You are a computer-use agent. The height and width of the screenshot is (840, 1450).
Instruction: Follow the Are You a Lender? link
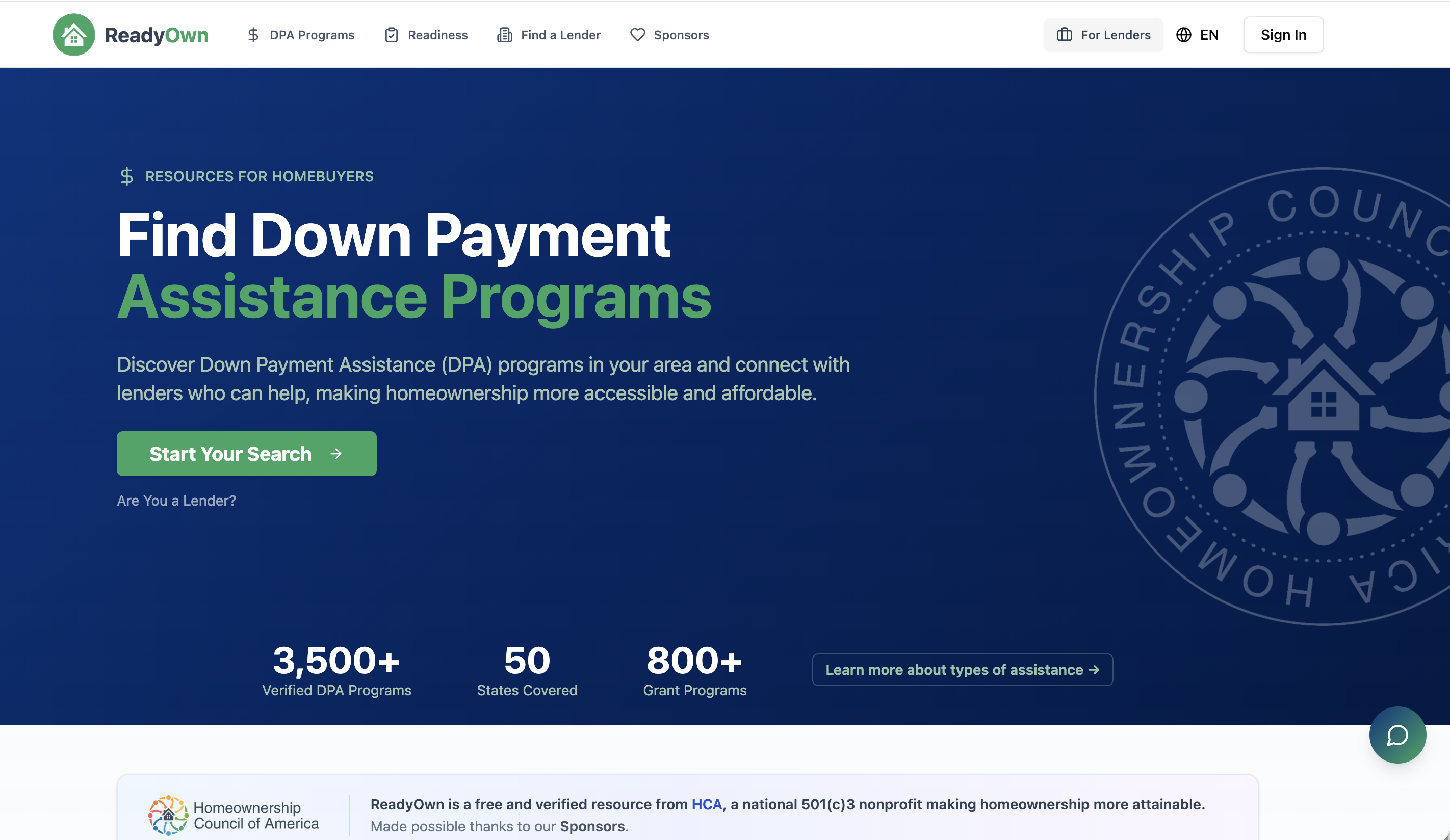click(176, 501)
